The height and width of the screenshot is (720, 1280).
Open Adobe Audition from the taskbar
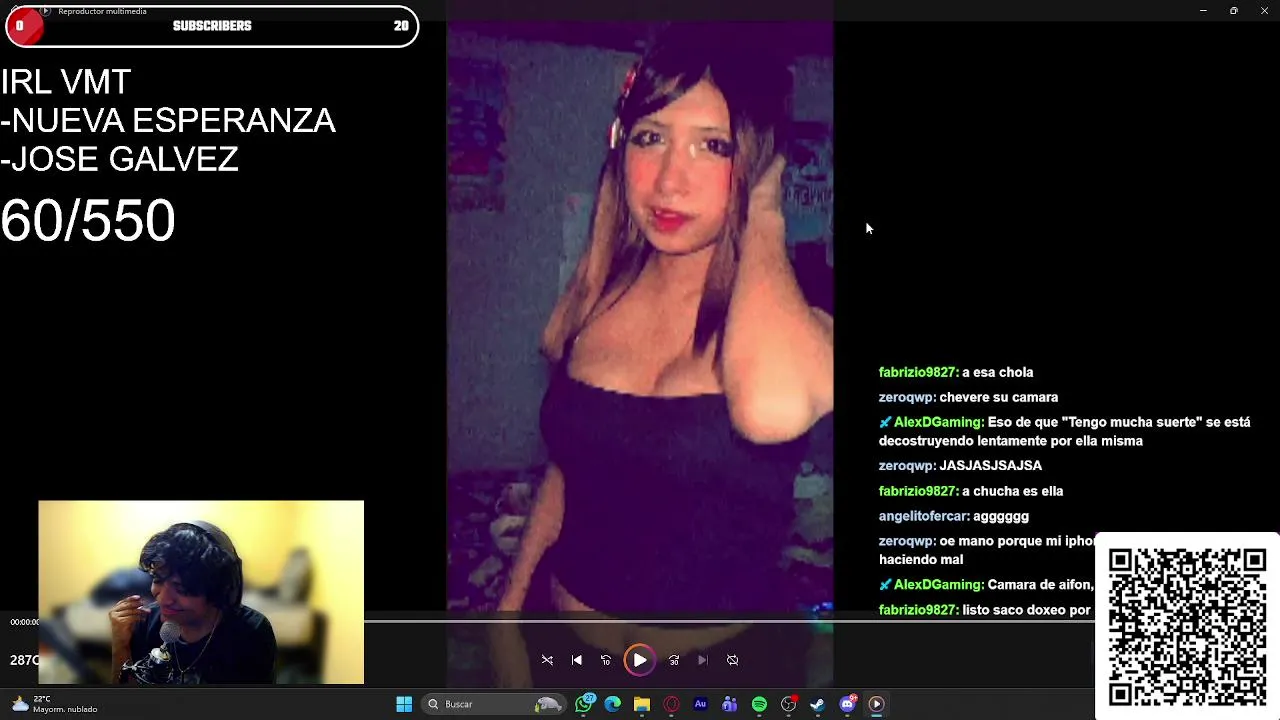point(700,704)
